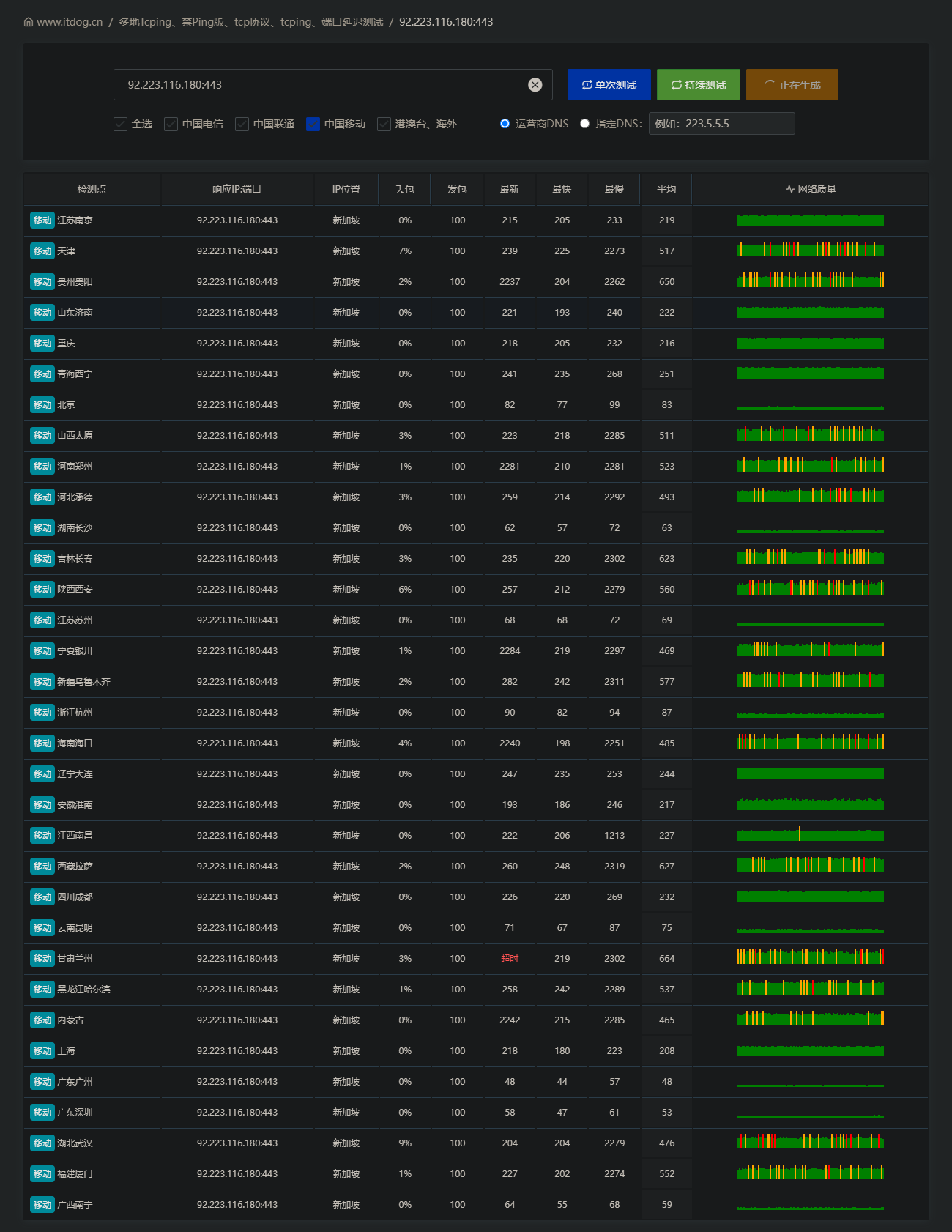Sort by 检测点 column header
The image size is (952, 1232).
coord(92,189)
